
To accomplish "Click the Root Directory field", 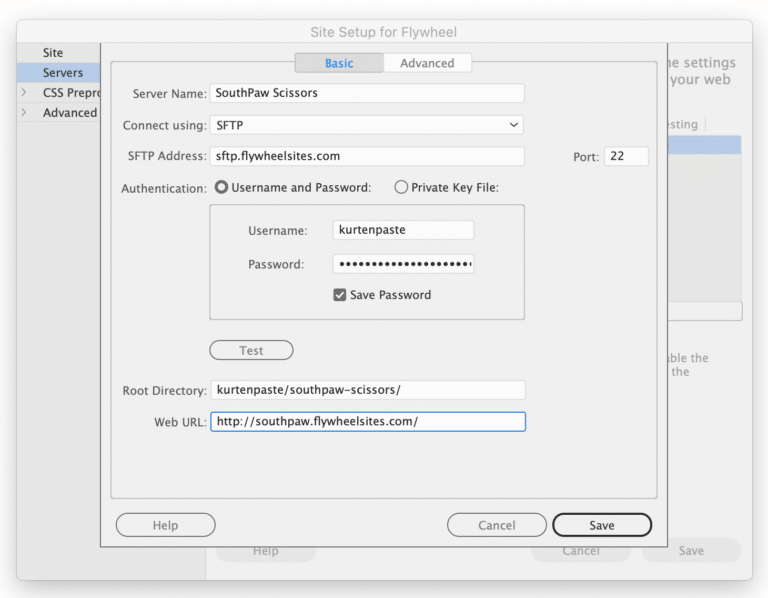I will [367, 390].
